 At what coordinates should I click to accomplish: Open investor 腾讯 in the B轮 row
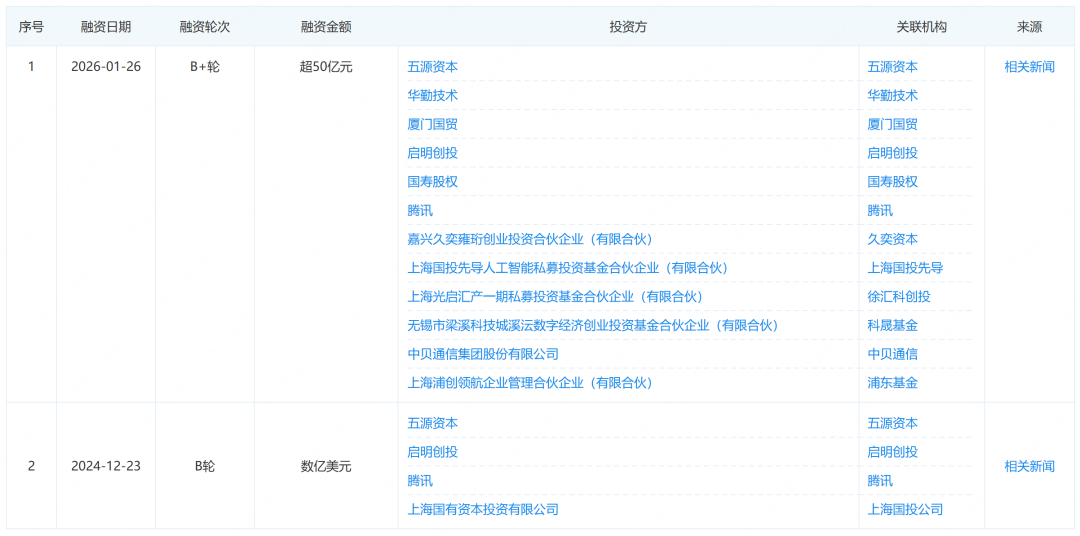point(420,481)
